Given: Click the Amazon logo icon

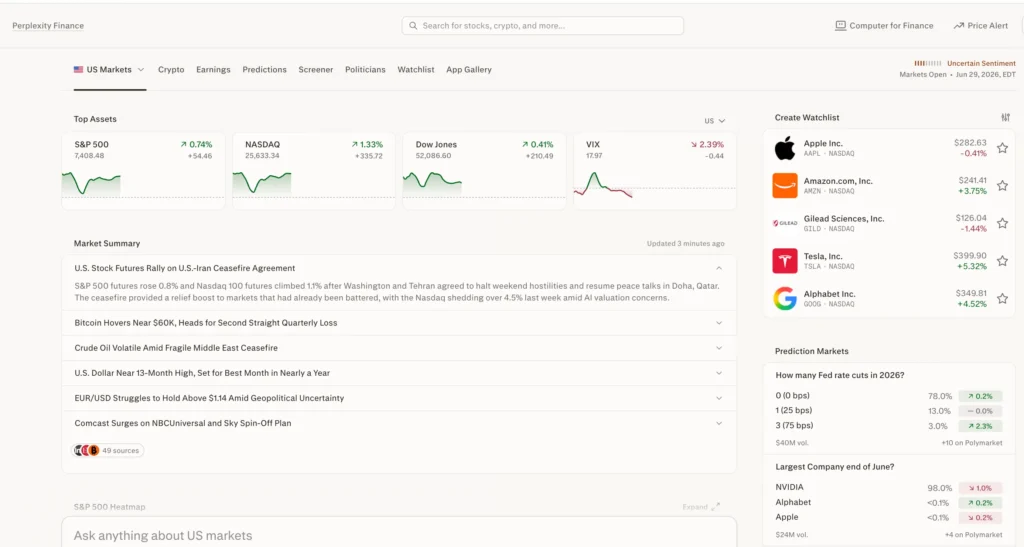Looking at the screenshot, I should click(784, 185).
